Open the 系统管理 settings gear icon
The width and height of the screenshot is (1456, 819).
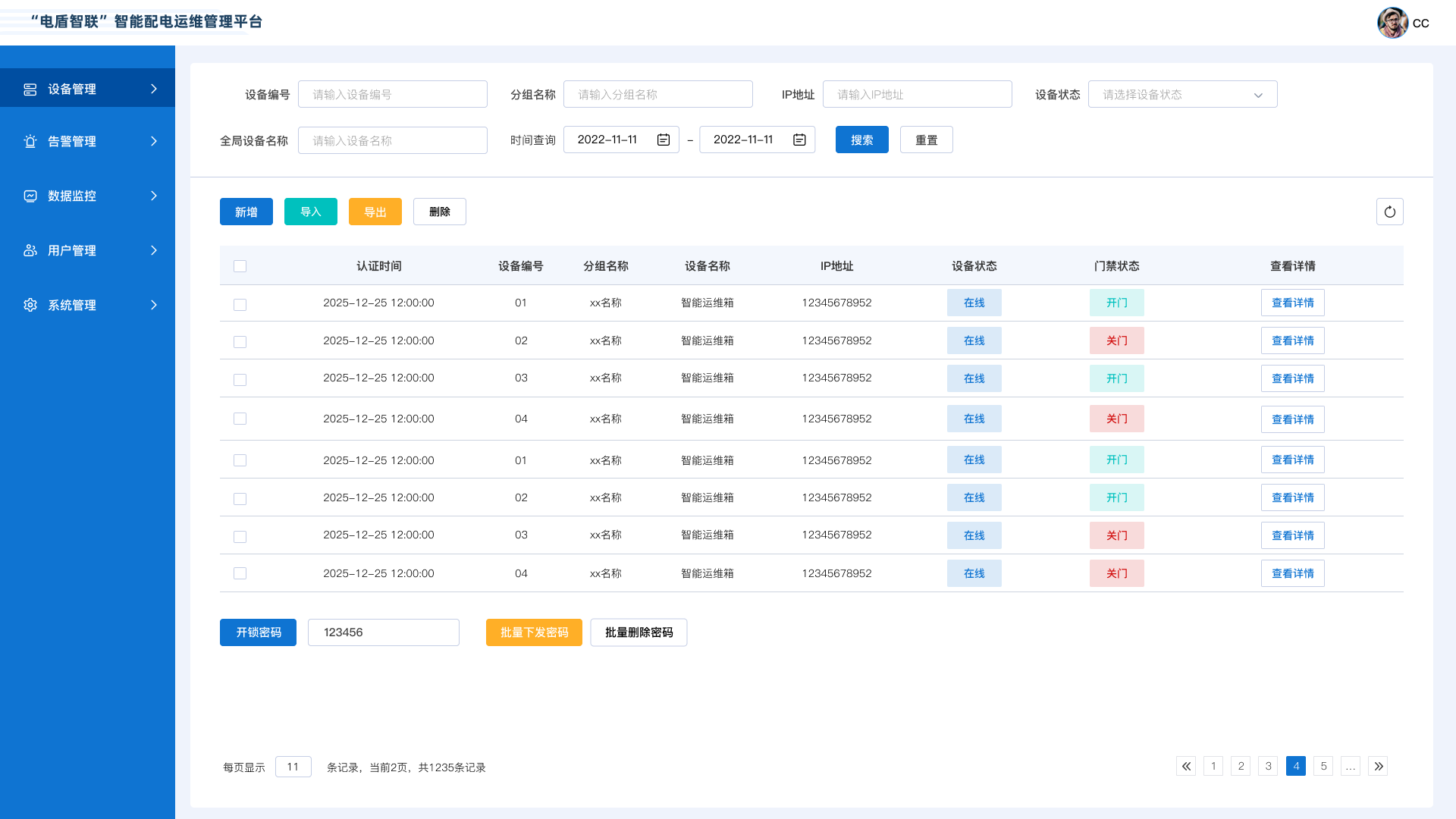pos(30,305)
